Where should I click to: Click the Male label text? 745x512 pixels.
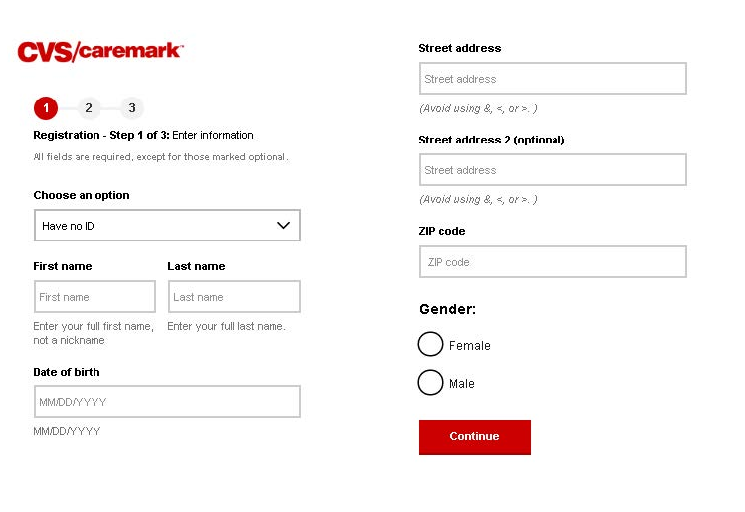click(x=462, y=384)
